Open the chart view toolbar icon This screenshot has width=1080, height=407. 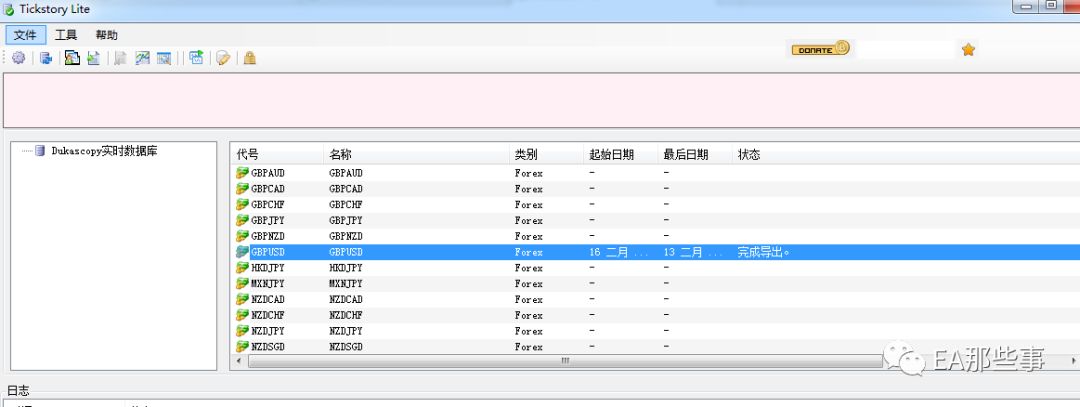tap(143, 58)
